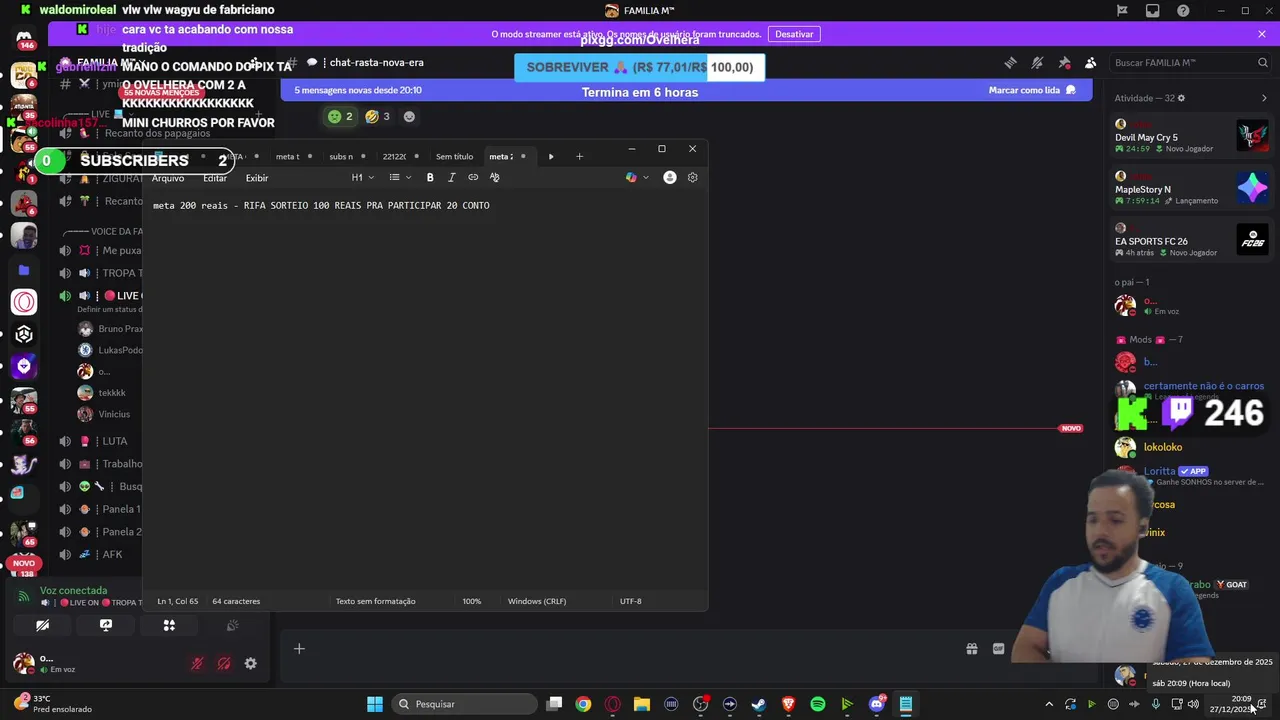Click 'Windows (CRLF)' in Notepad status bar
The width and height of the screenshot is (1280, 720).
point(537,601)
